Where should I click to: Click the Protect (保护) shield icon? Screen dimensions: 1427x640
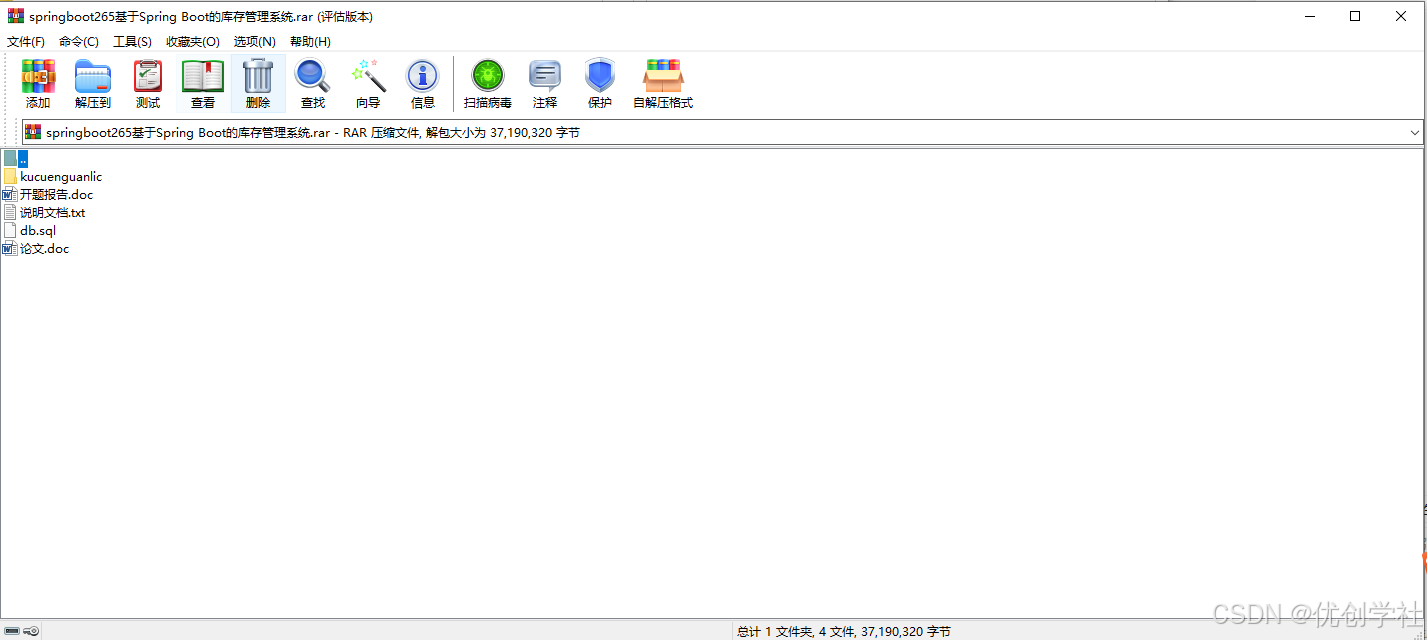coord(600,76)
